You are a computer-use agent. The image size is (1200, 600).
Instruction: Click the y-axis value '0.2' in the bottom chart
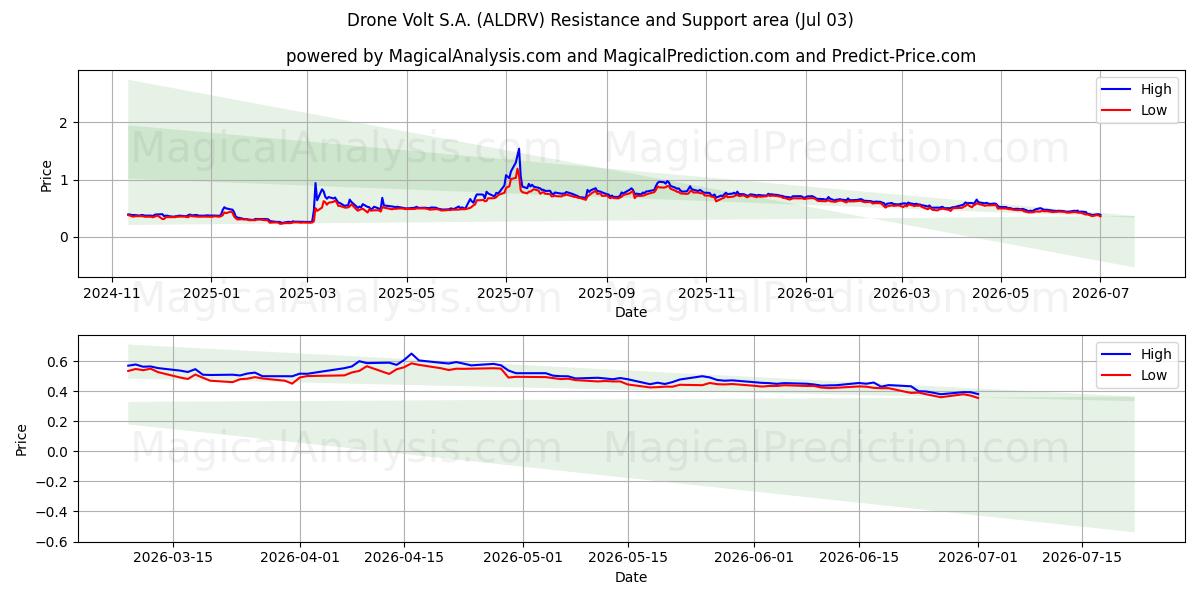coord(60,422)
